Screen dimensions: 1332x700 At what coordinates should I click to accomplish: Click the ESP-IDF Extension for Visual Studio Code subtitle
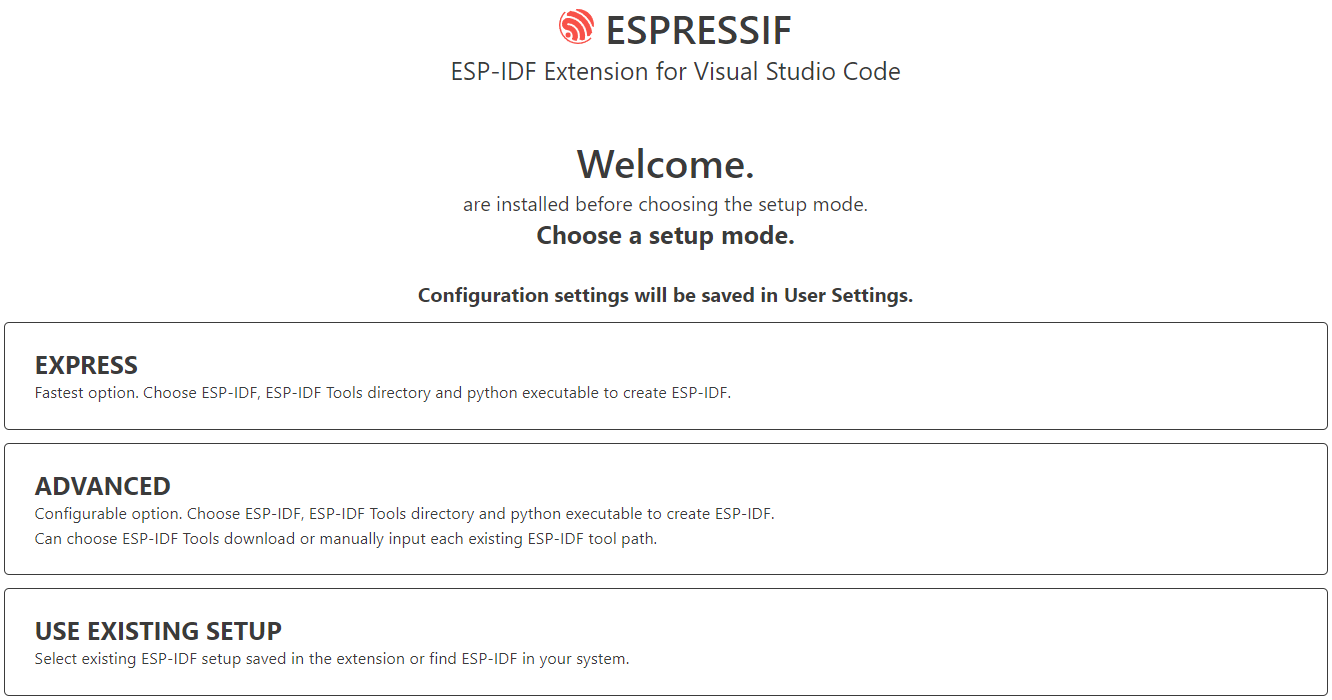[675, 72]
